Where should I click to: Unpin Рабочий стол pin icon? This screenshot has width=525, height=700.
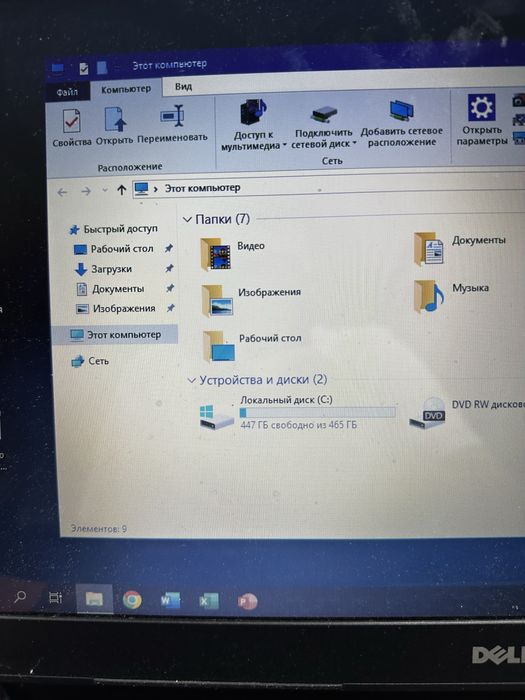coord(169,248)
